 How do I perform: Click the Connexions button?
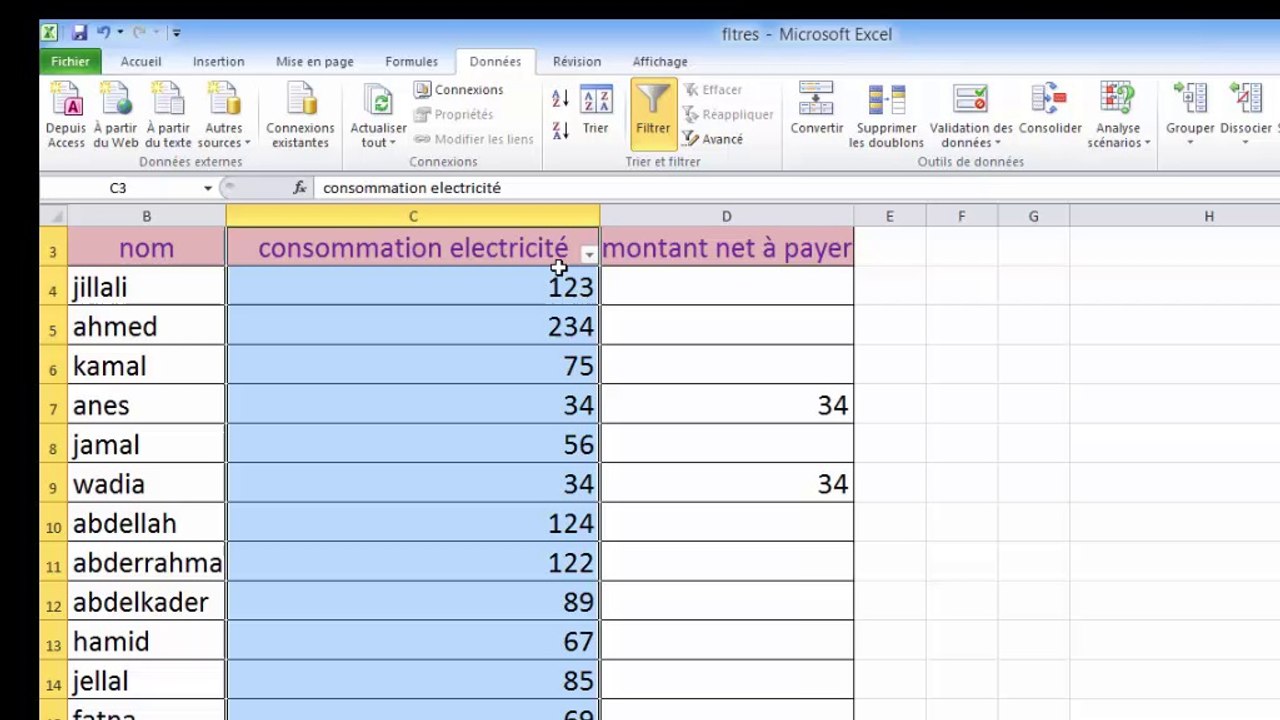(x=459, y=90)
